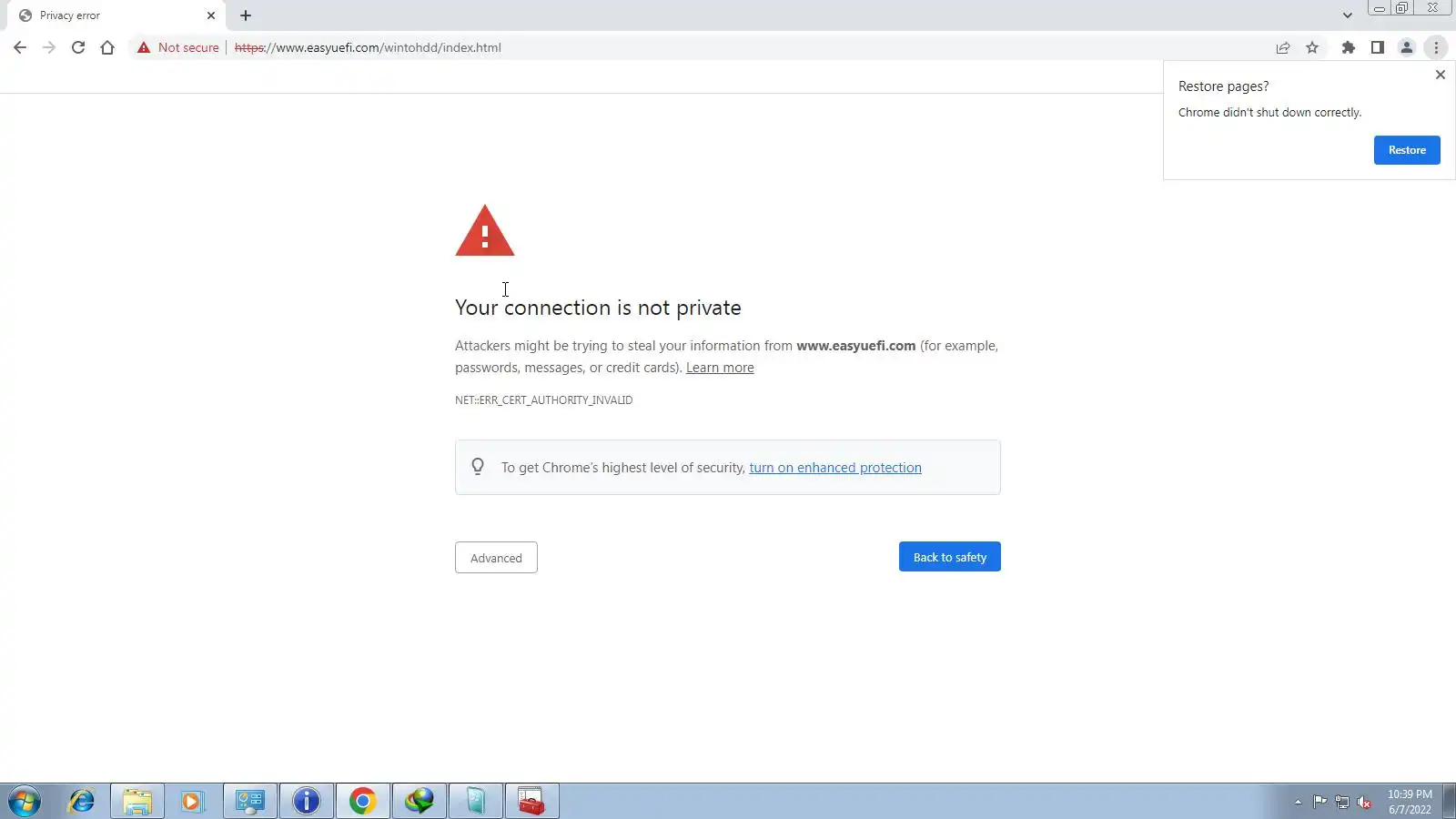
Task: Open the Windows Start menu
Action: pos(25,802)
